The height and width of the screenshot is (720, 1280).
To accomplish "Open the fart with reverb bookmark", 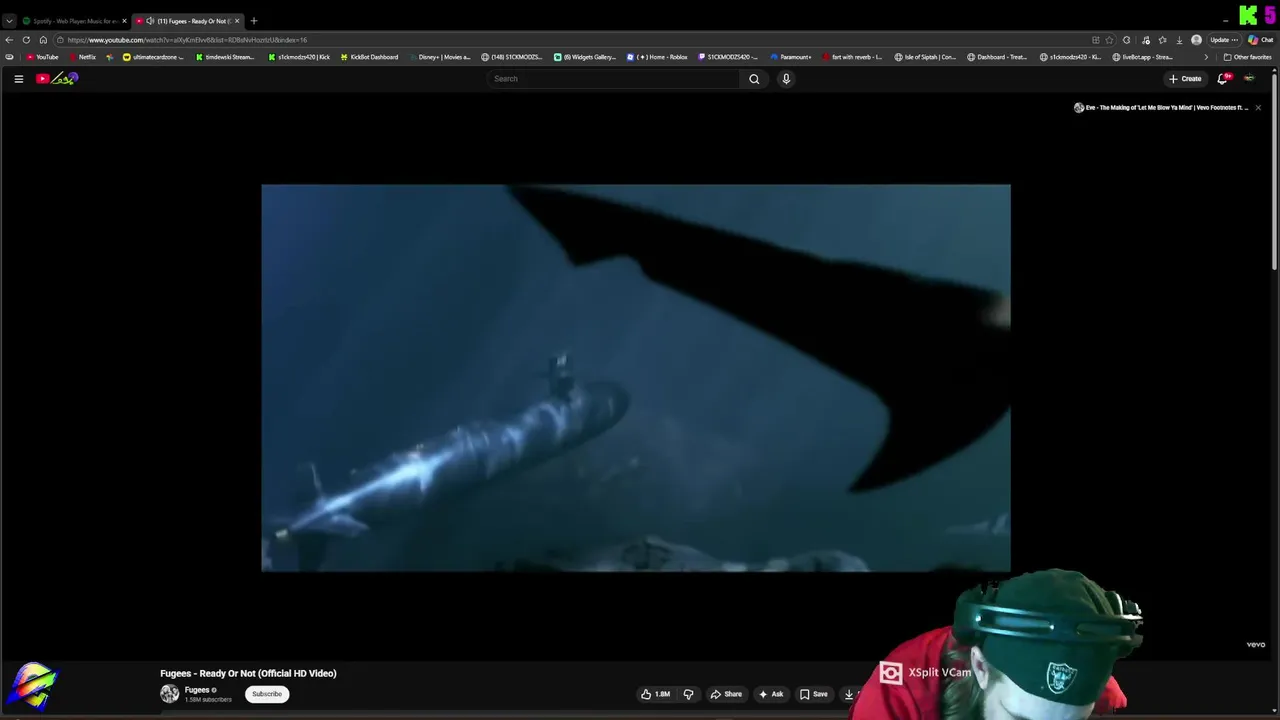I will (852, 57).
